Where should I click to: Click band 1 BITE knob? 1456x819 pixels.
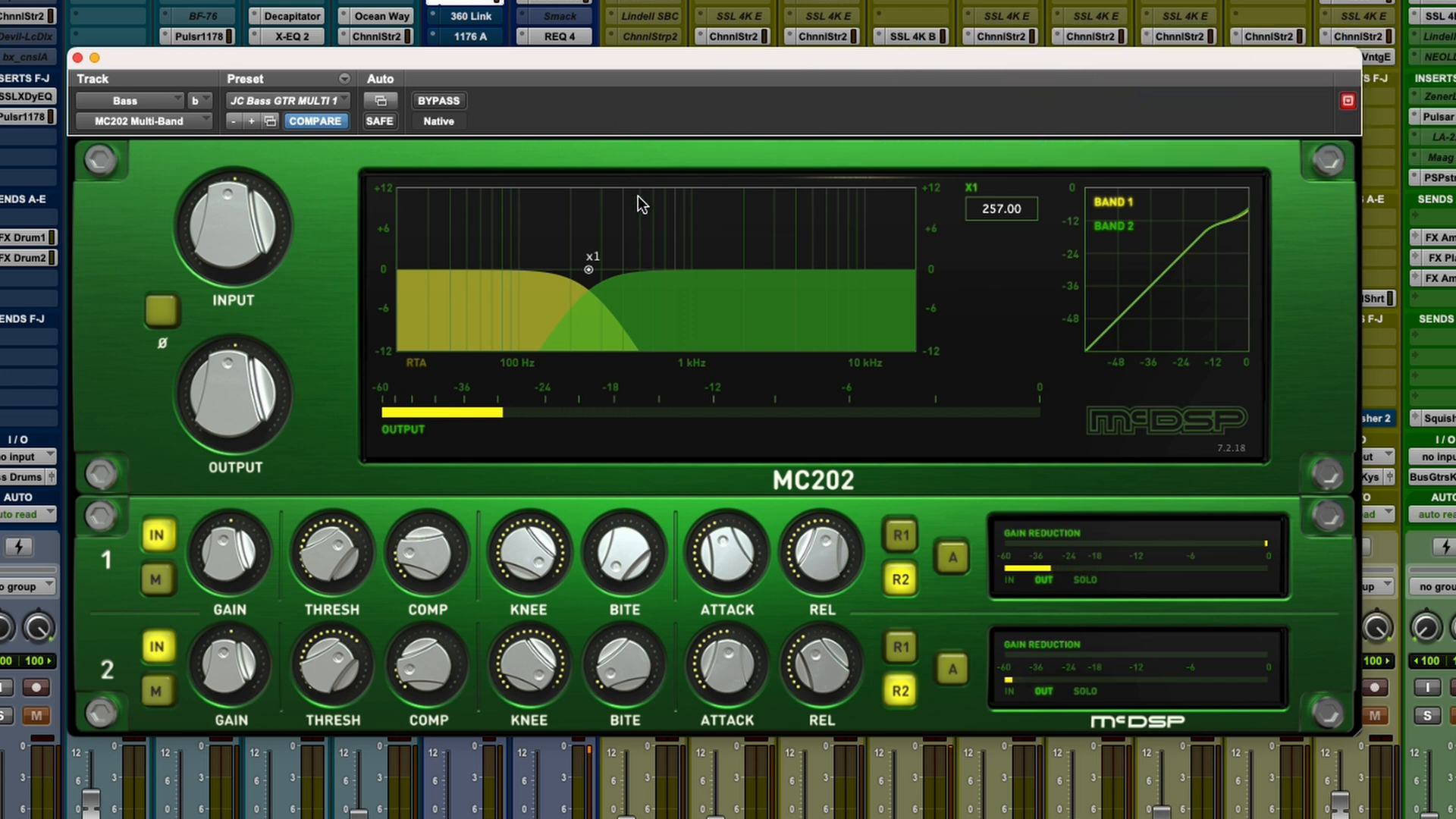tap(624, 554)
